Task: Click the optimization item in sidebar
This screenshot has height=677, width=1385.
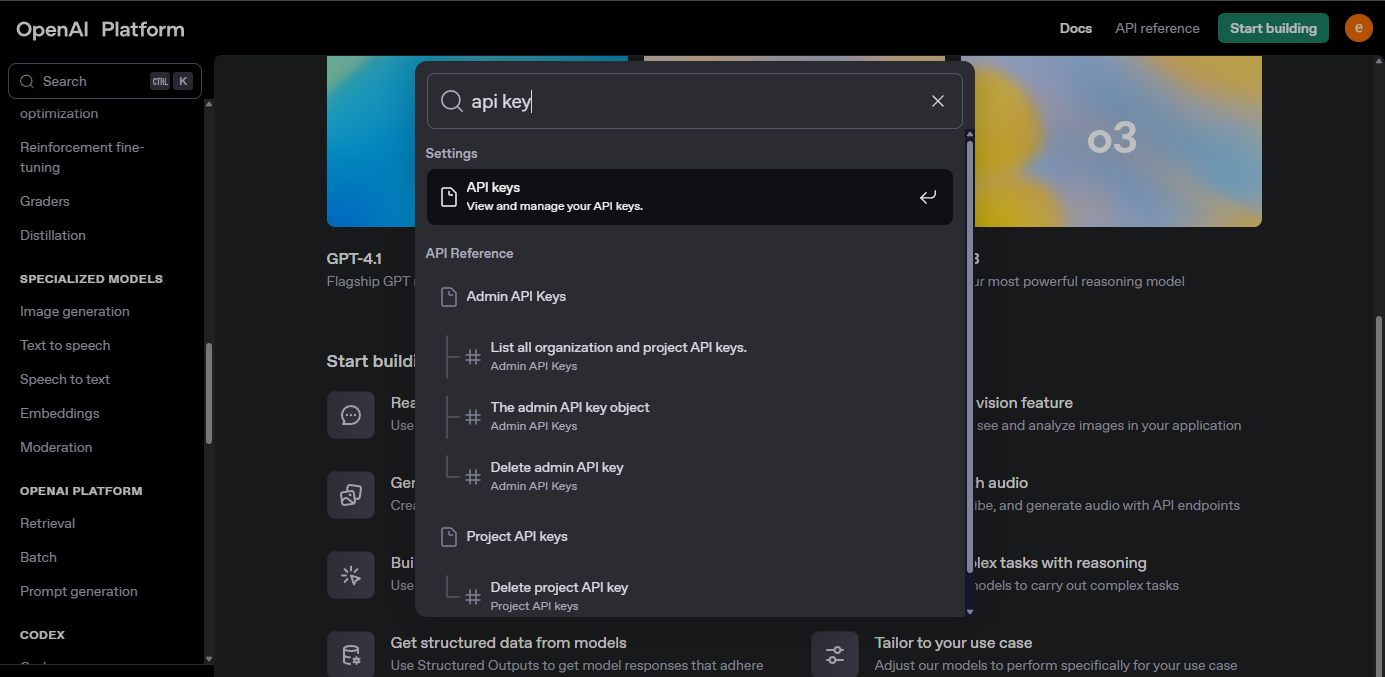Action: click(x=59, y=113)
